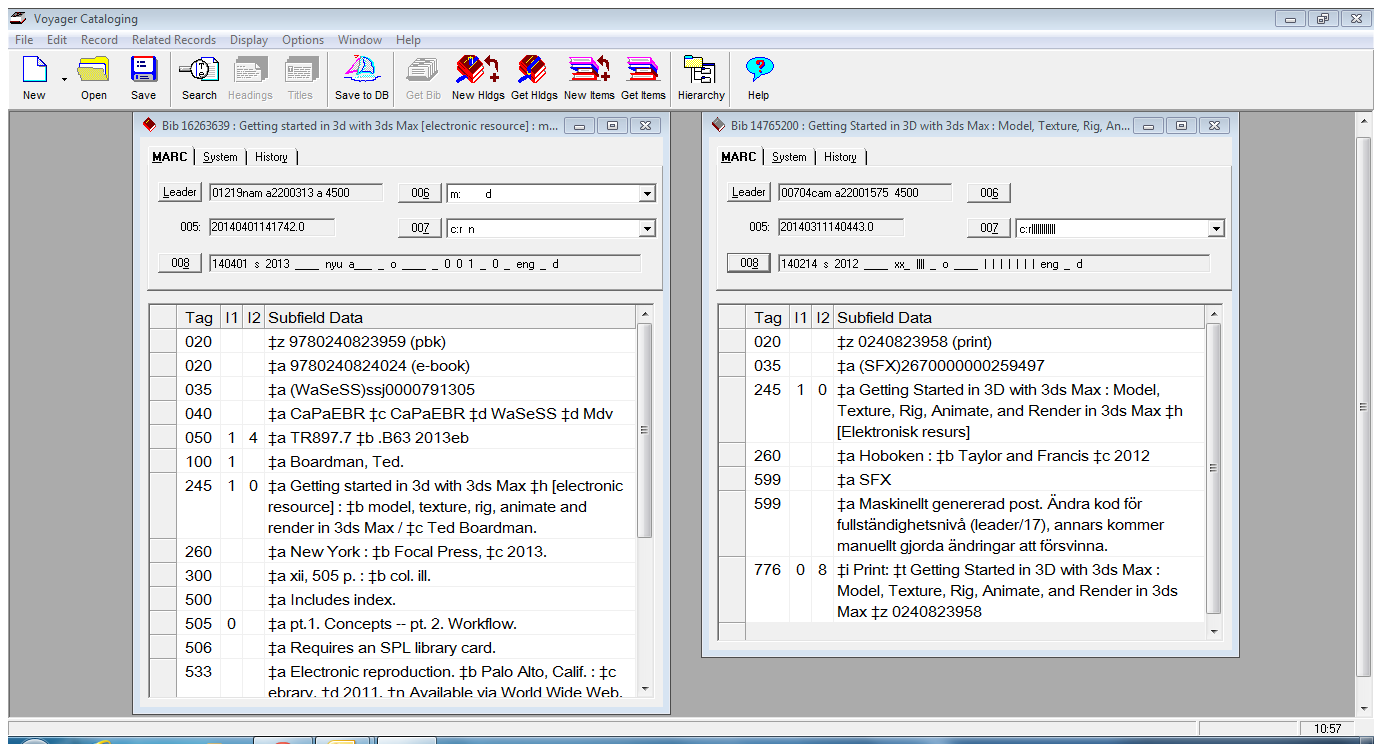This screenshot has width=1382, height=744.
Task: Open the Options menu
Action: tap(303, 40)
